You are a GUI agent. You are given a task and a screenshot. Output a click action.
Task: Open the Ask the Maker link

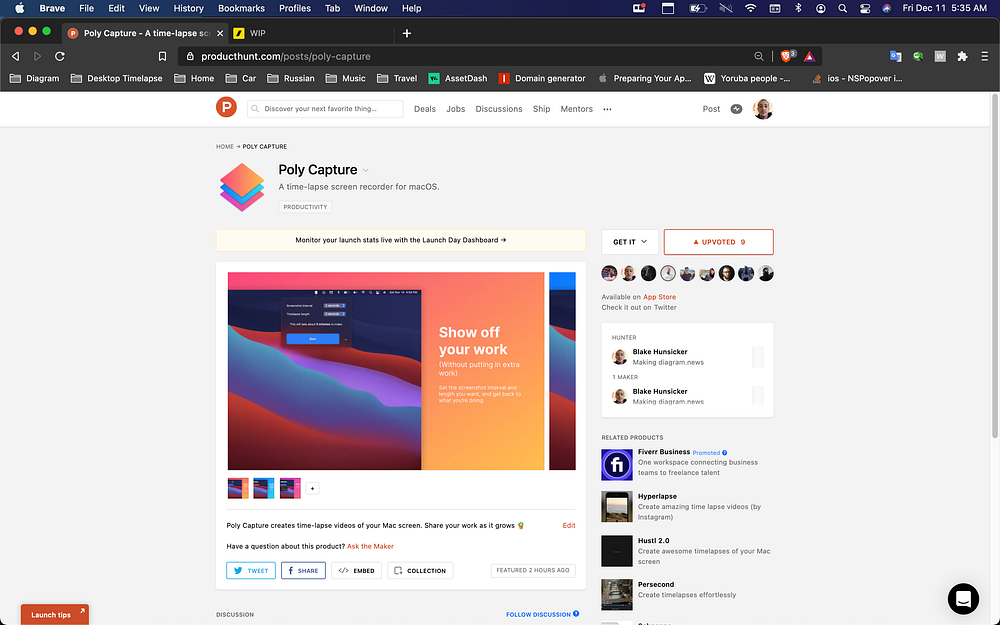370,547
